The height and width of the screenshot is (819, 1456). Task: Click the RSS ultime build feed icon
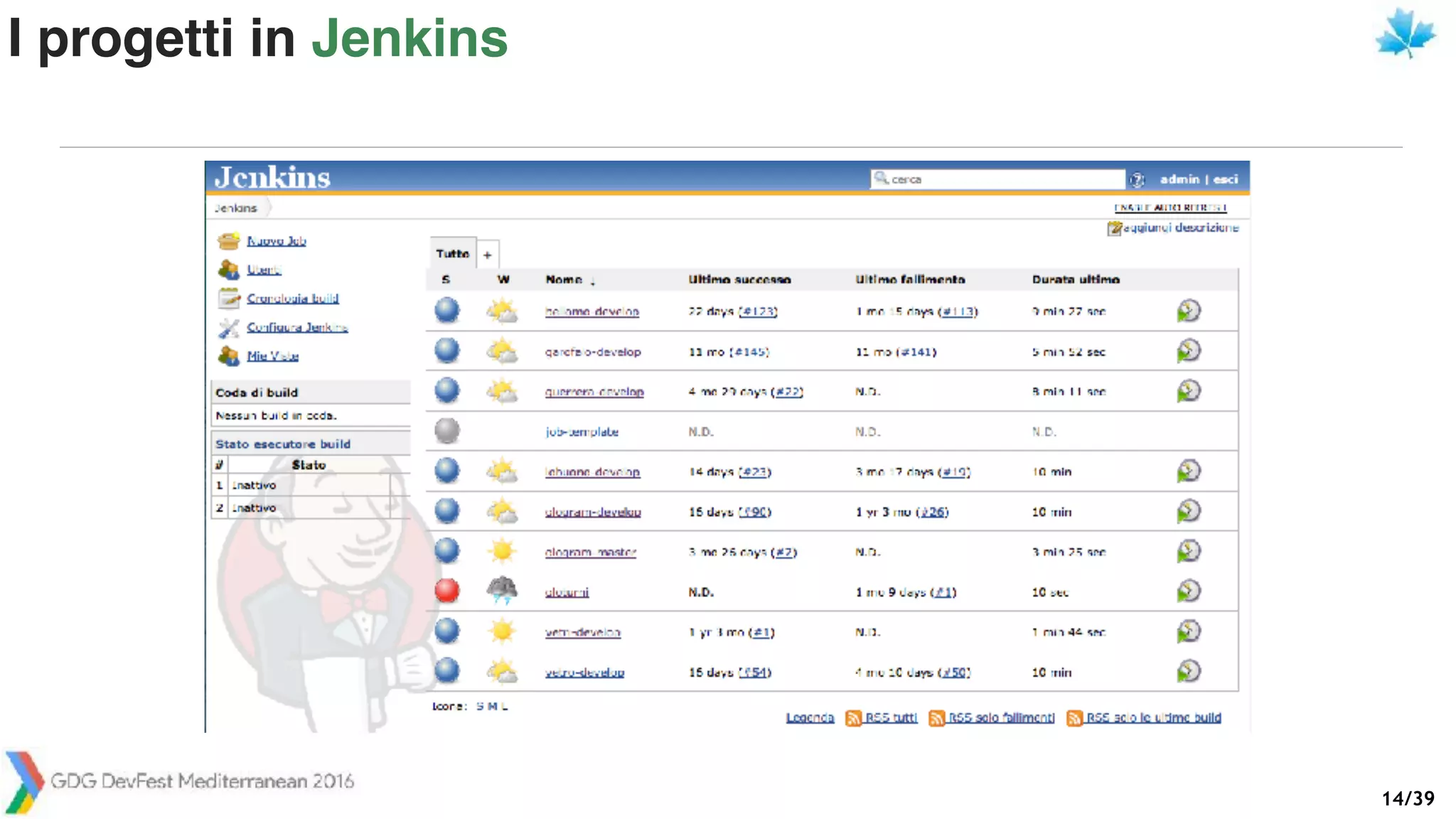click(1075, 718)
